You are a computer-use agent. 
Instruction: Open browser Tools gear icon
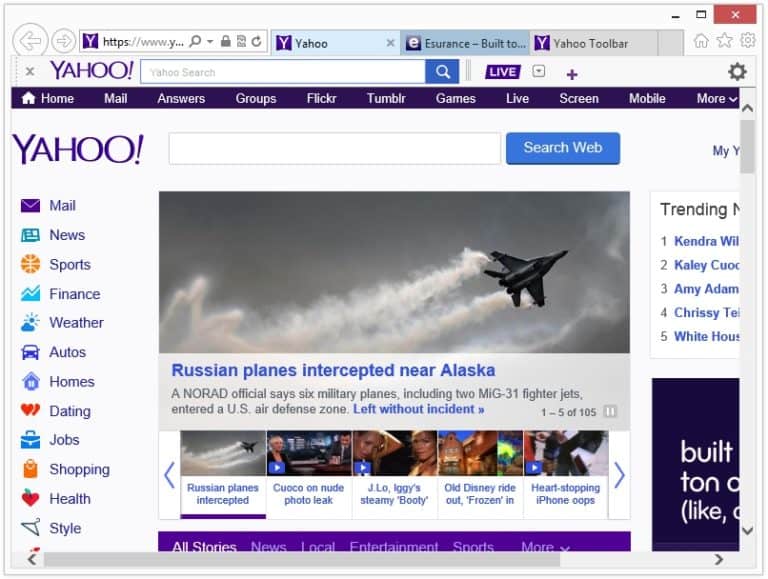[x=748, y=40]
